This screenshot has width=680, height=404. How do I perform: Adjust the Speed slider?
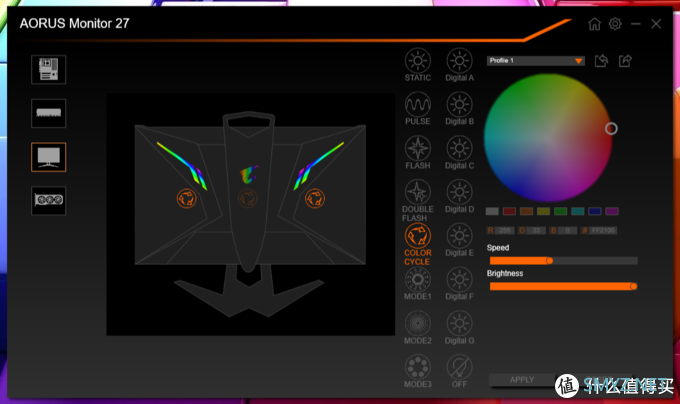(563, 261)
